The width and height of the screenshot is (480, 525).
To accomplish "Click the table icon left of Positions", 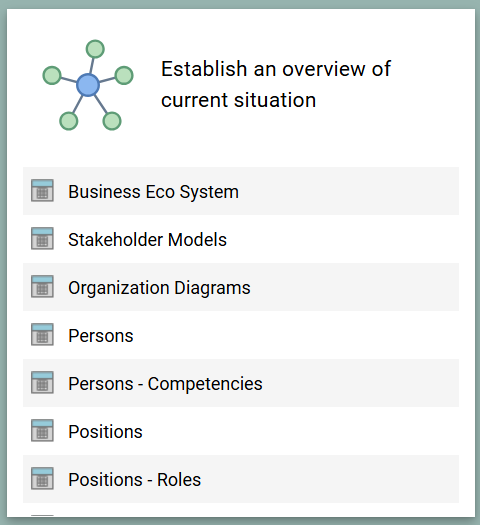I will click(42, 431).
